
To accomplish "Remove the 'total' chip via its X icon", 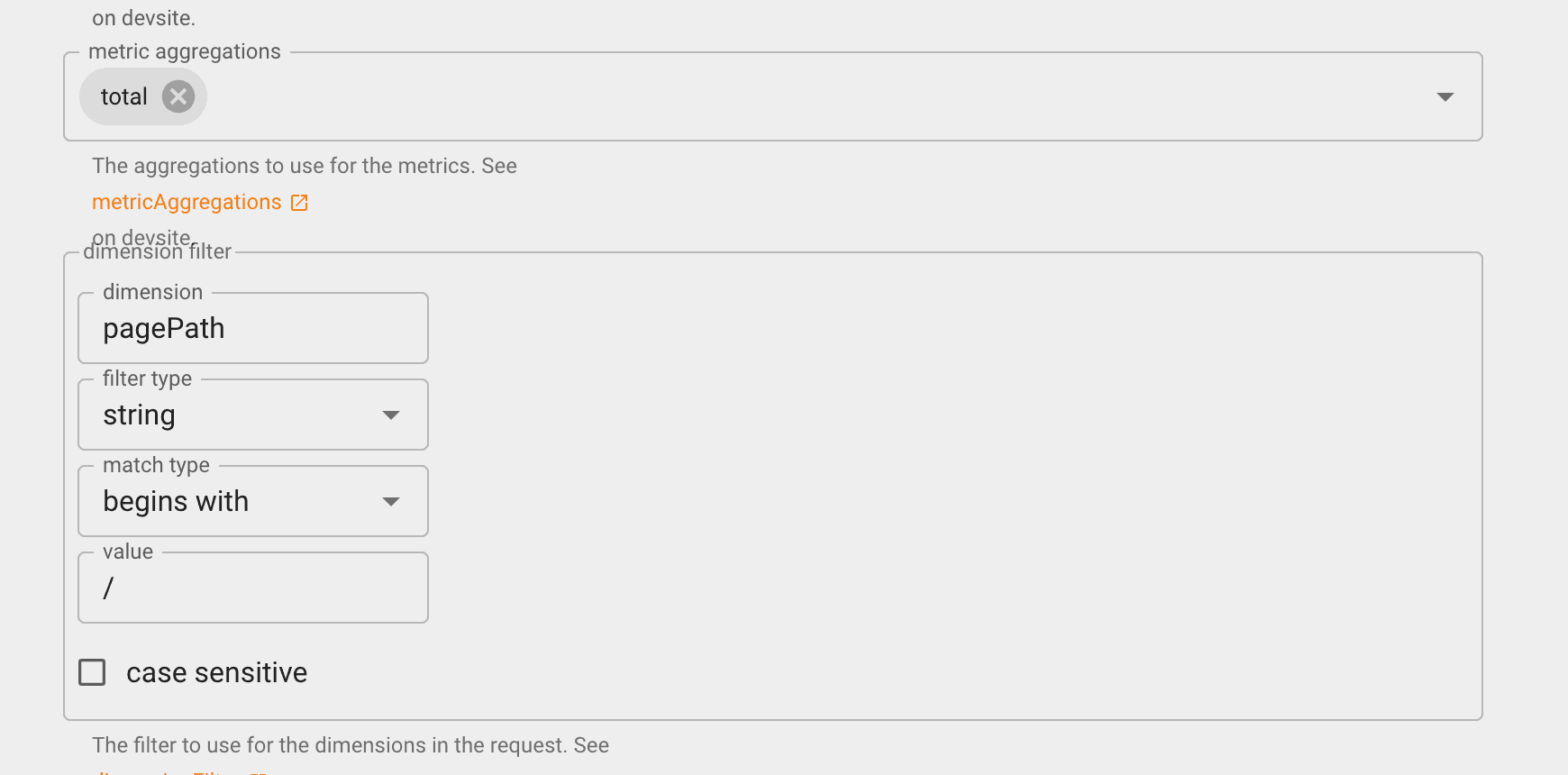I will click(x=178, y=96).
